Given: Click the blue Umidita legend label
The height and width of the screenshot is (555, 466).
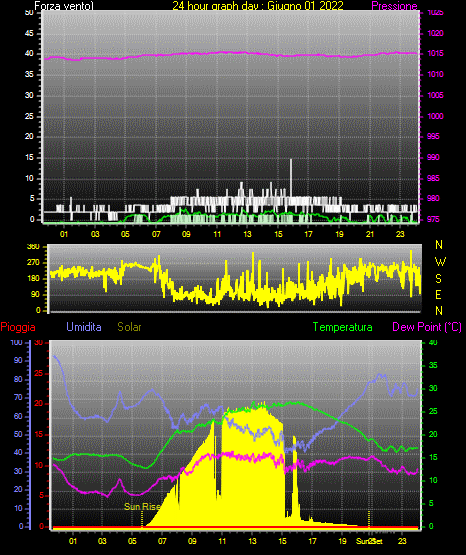Looking at the screenshot, I should [84, 327].
